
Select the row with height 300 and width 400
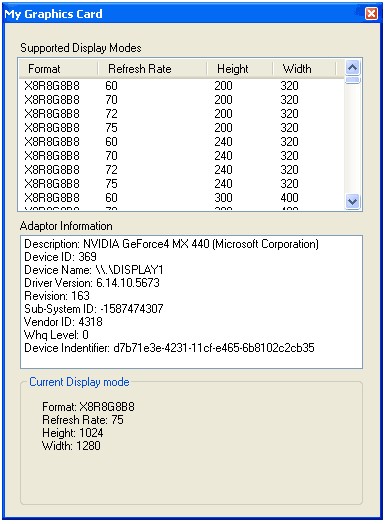point(181,198)
